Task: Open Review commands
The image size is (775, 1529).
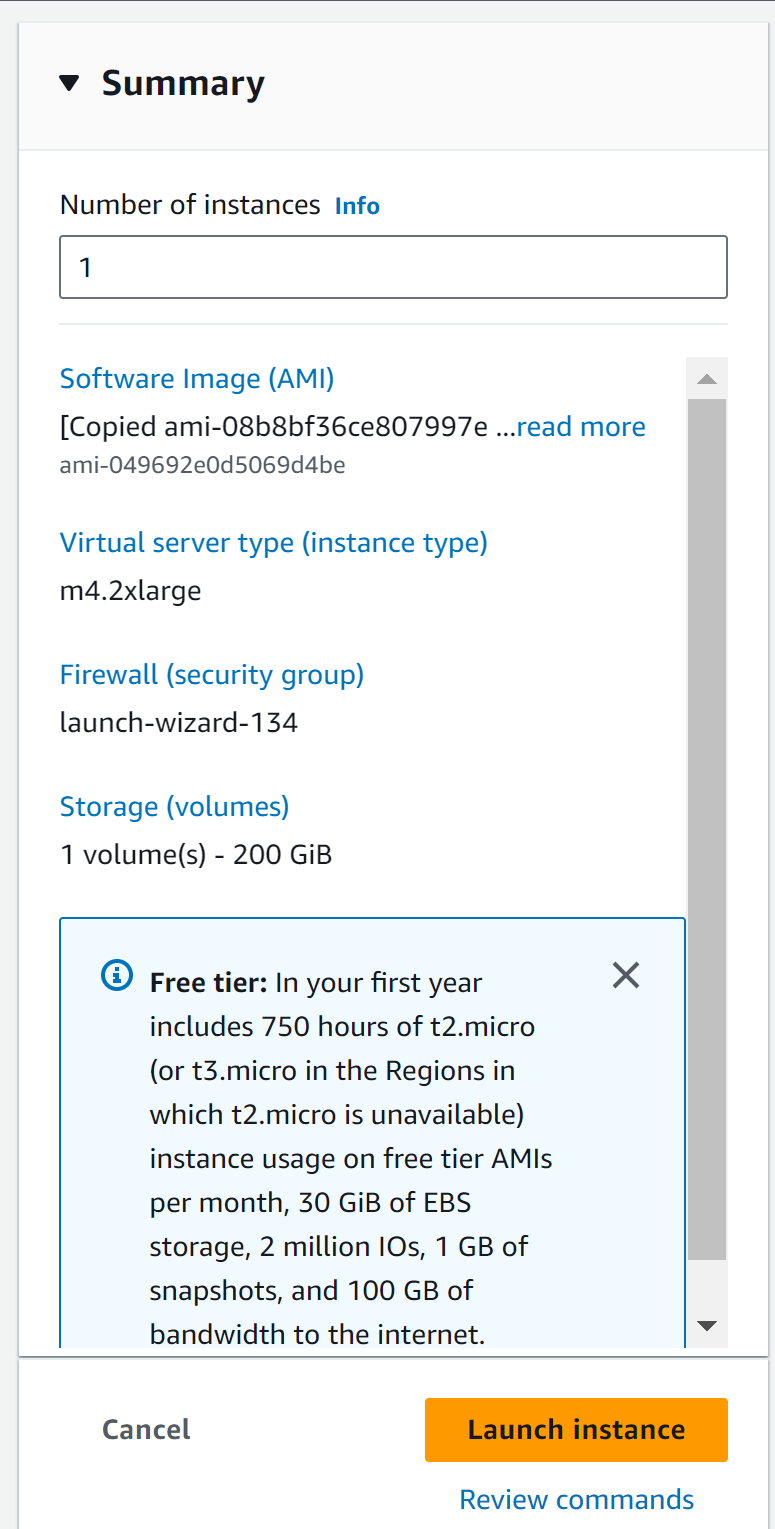Action: click(x=576, y=1499)
